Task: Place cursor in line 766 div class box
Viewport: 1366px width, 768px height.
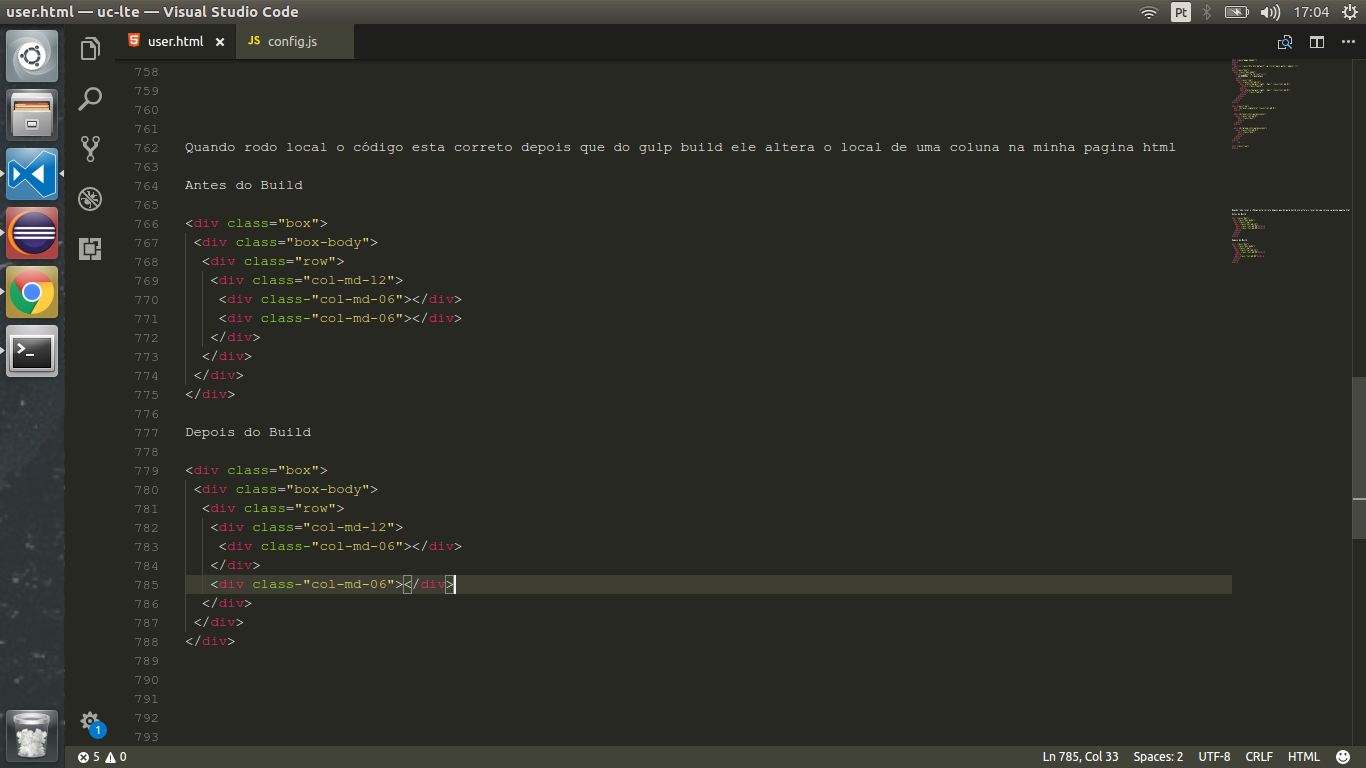Action: [256, 223]
